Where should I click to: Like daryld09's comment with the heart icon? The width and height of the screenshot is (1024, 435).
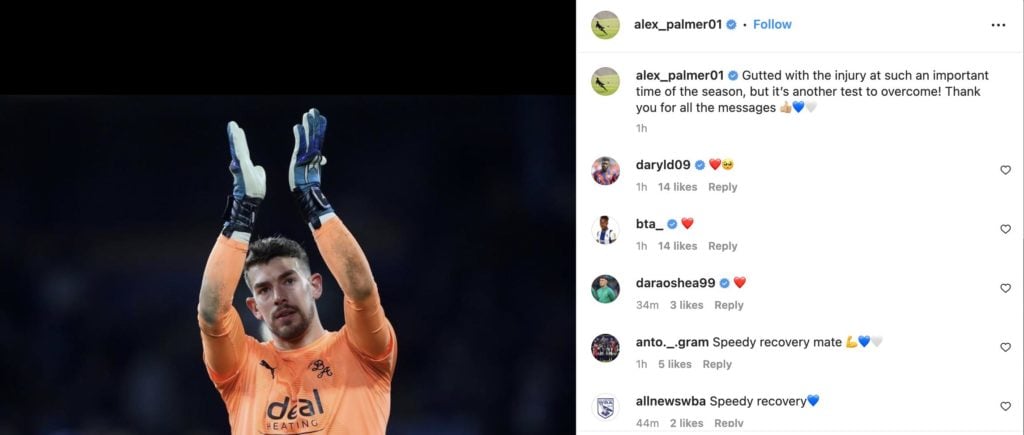coord(1005,170)
